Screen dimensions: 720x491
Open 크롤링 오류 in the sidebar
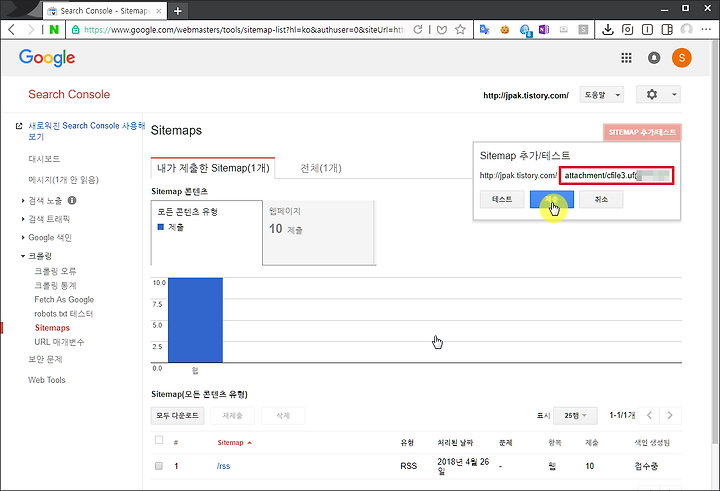coord(55,271)
